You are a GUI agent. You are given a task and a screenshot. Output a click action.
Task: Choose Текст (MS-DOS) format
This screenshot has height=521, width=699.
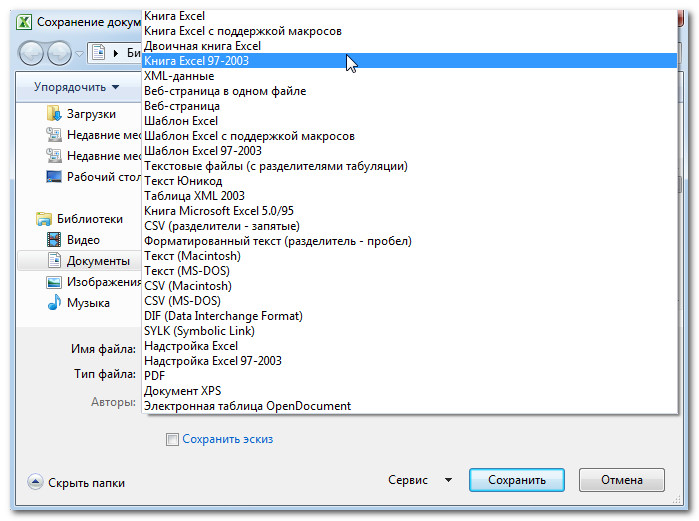[x=410, y=271]
